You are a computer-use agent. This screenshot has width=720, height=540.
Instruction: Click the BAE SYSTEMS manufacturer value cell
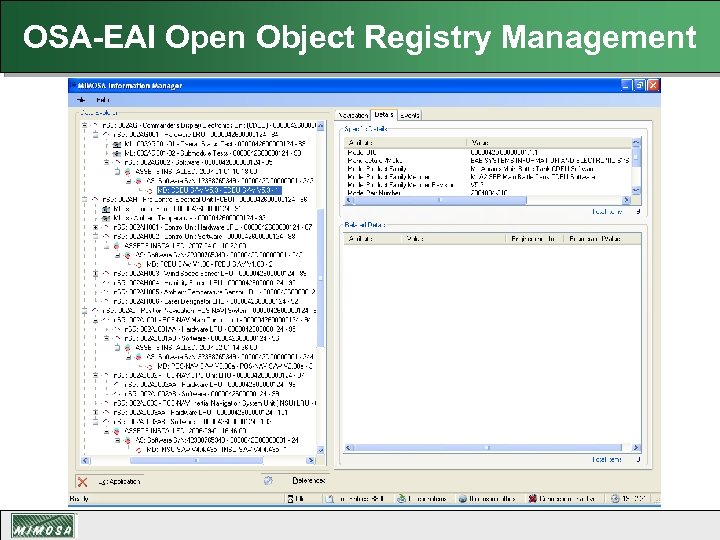click(x=550, y=161)
